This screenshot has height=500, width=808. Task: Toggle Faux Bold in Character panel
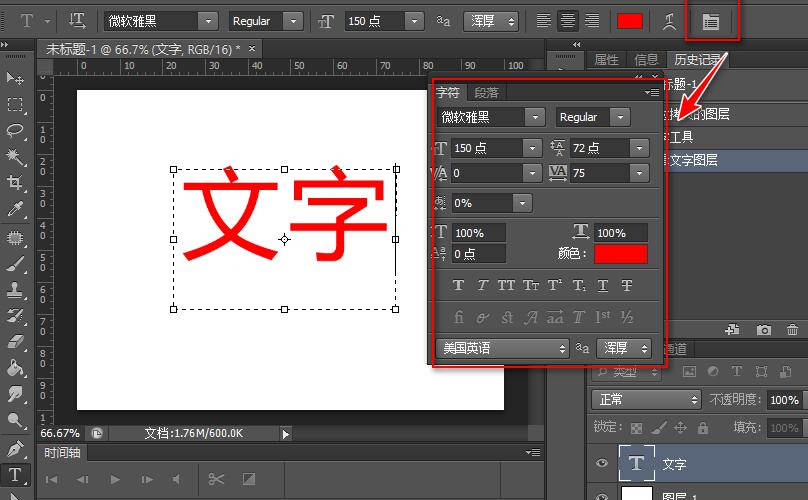click(x=458, y=286)
